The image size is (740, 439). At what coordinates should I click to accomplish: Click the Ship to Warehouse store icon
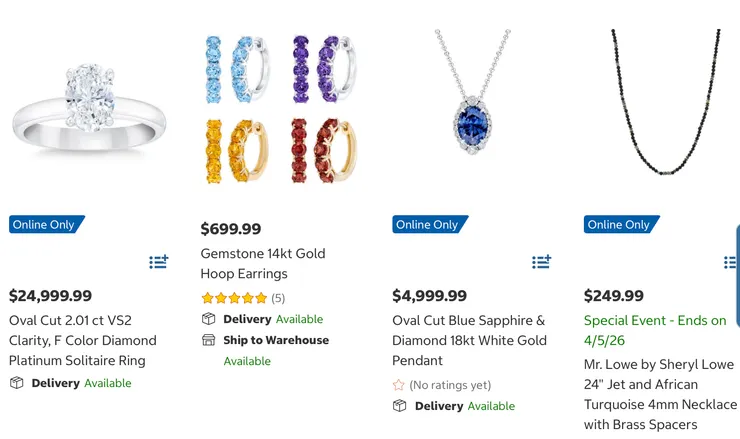point(208,340)
